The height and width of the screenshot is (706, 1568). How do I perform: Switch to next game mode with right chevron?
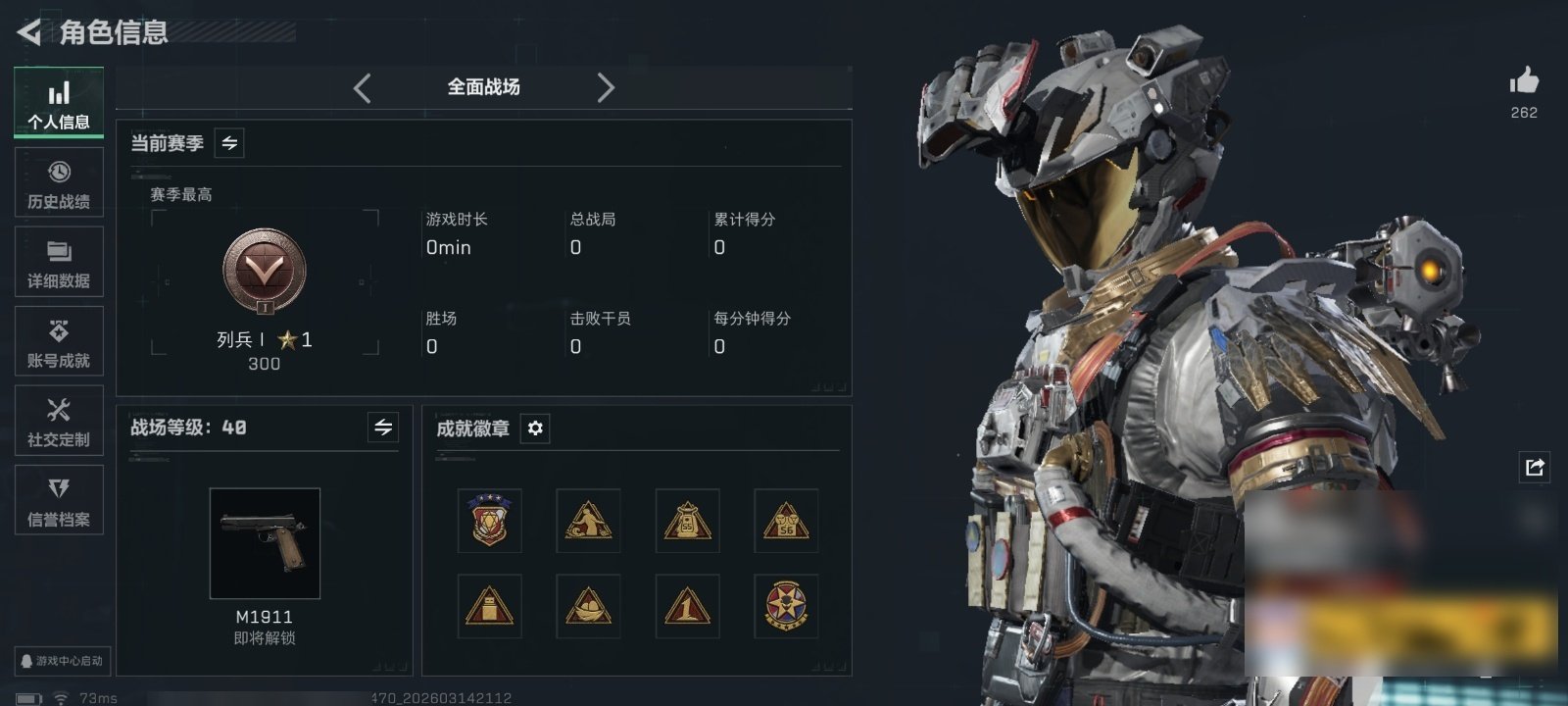coord(606,88)
